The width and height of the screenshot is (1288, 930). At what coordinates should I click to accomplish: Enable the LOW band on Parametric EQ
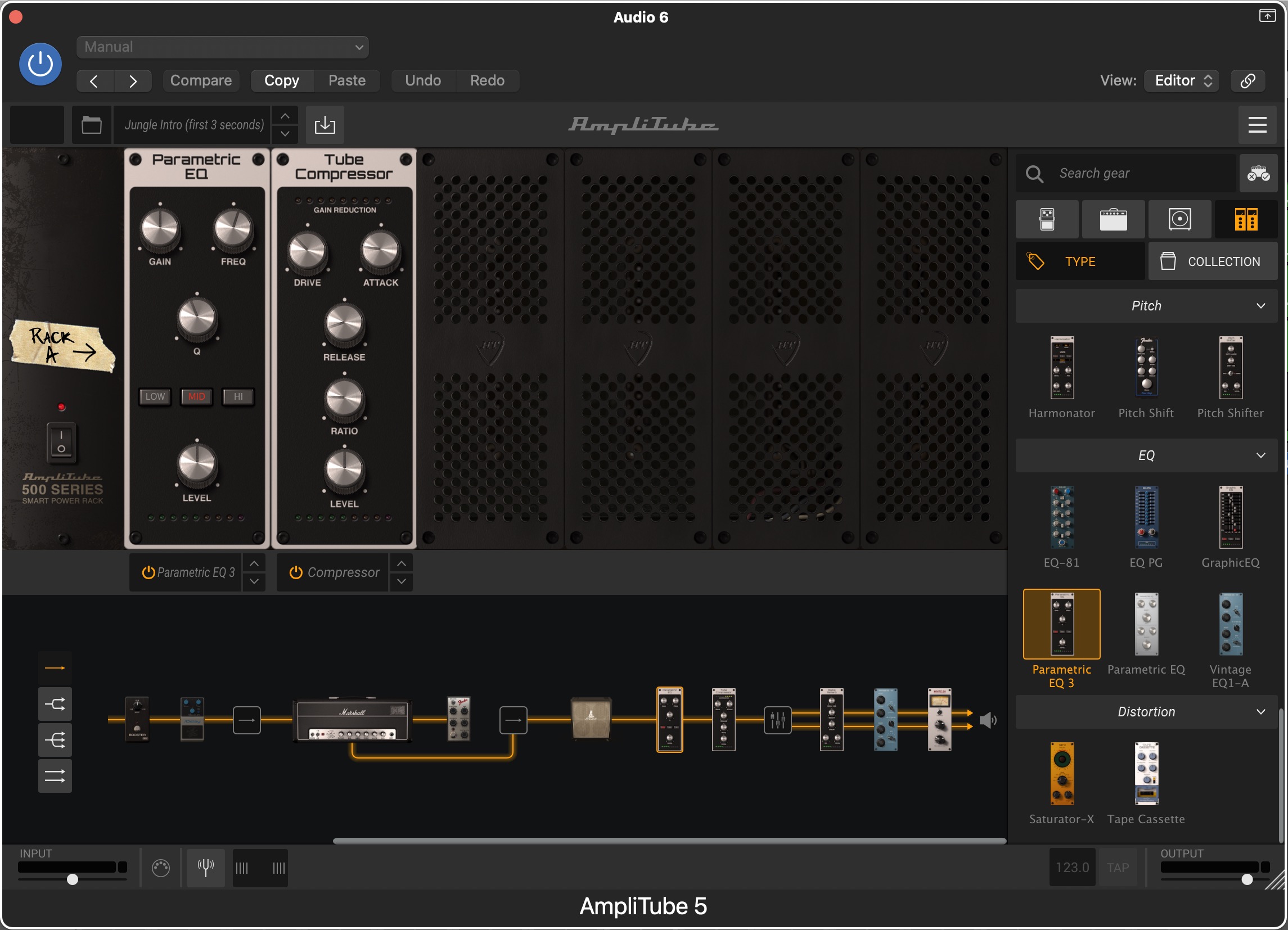point(155,396)
